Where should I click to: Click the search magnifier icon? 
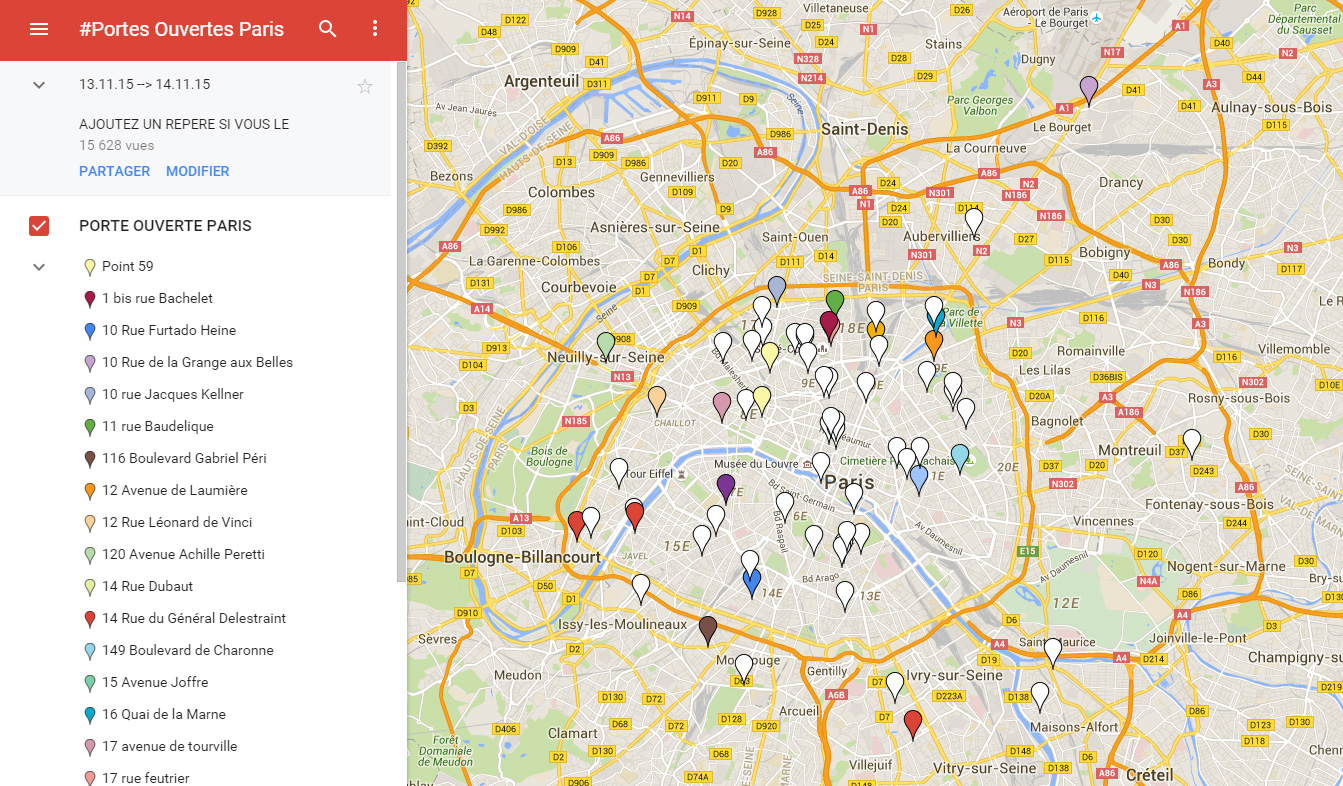pyautogui.click(x=328, y=29)
